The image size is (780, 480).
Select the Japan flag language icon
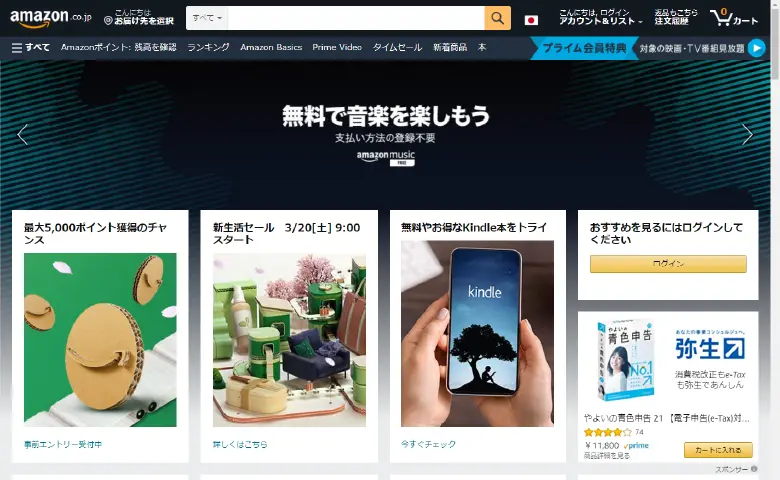(x=531, y=20)
